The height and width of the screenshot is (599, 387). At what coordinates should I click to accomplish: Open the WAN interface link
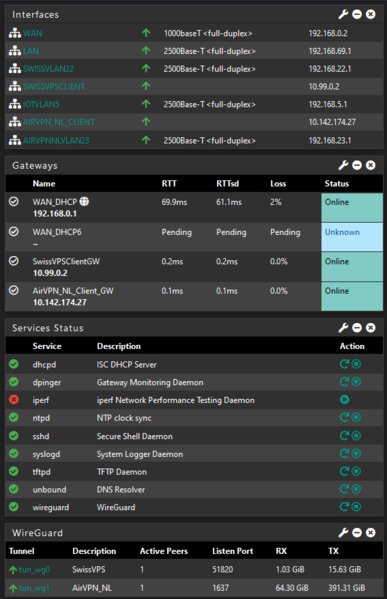32,33
